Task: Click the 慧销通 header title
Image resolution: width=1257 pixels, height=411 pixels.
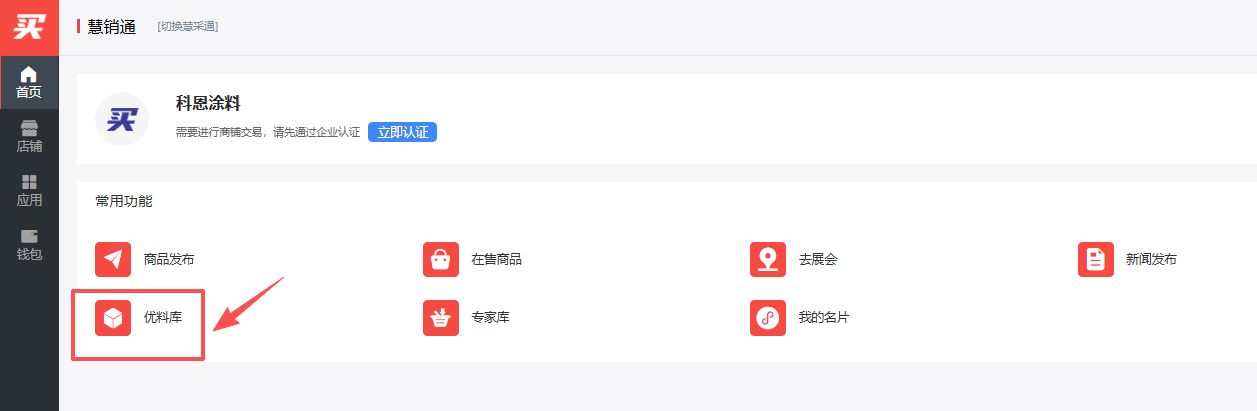Action: 111,27
